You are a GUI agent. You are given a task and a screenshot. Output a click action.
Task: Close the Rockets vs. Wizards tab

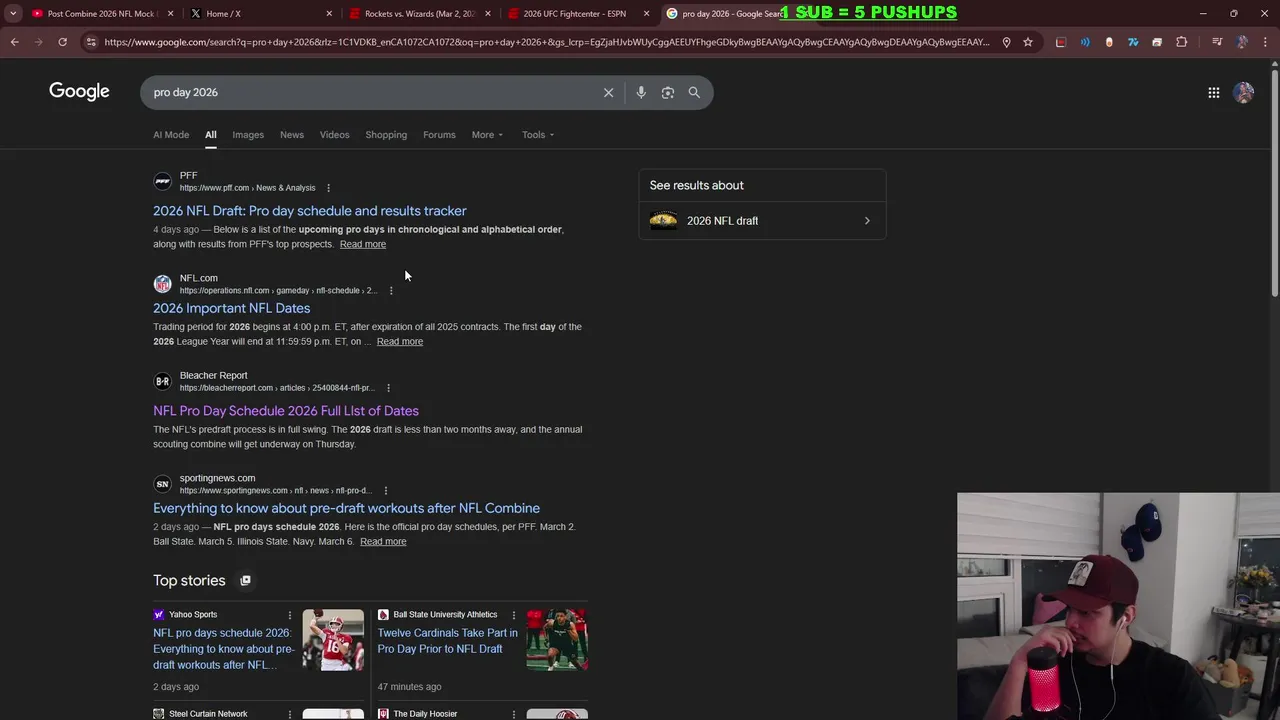point(488,14)
